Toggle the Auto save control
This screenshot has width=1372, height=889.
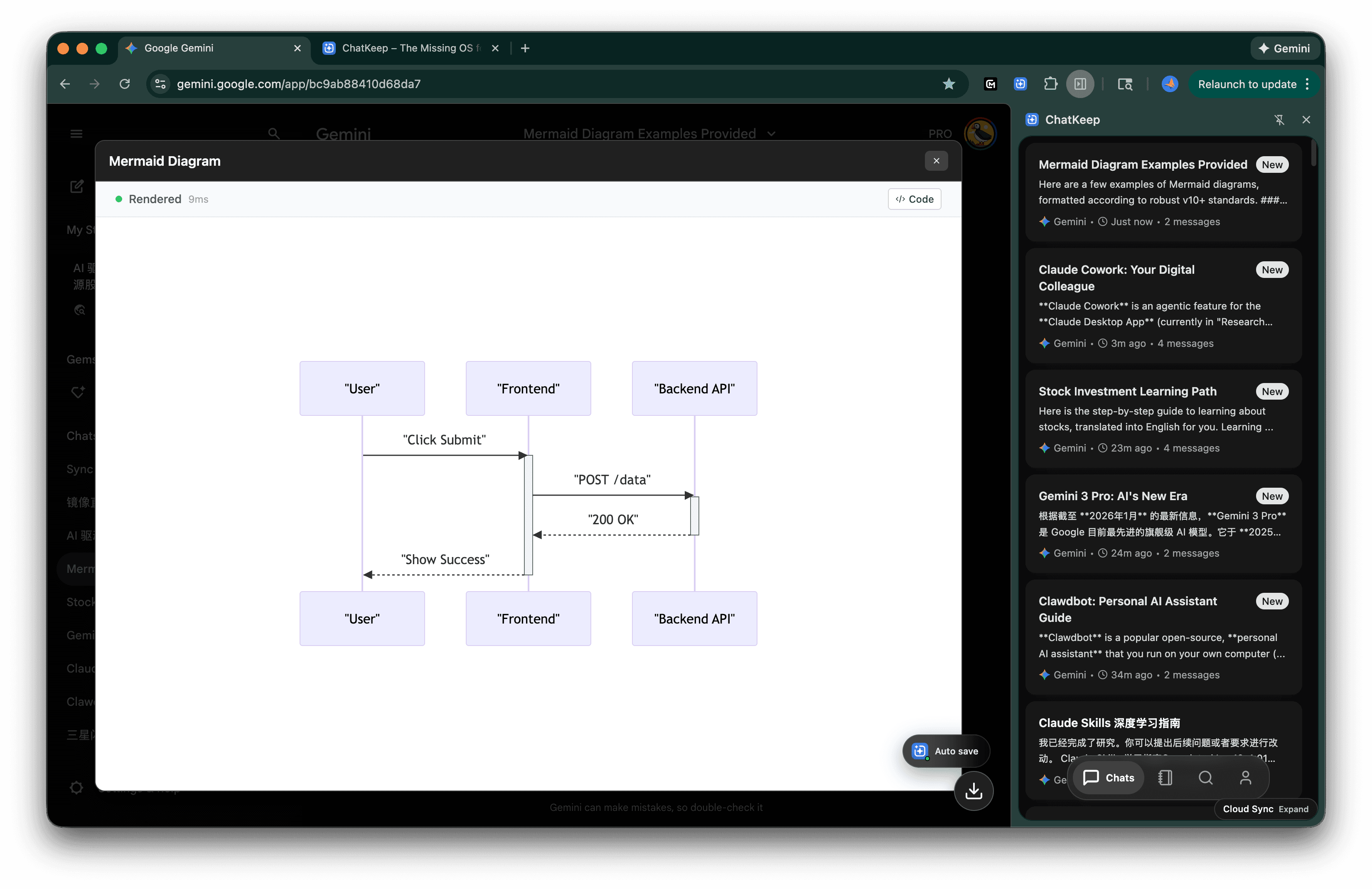tap(945, 751)
